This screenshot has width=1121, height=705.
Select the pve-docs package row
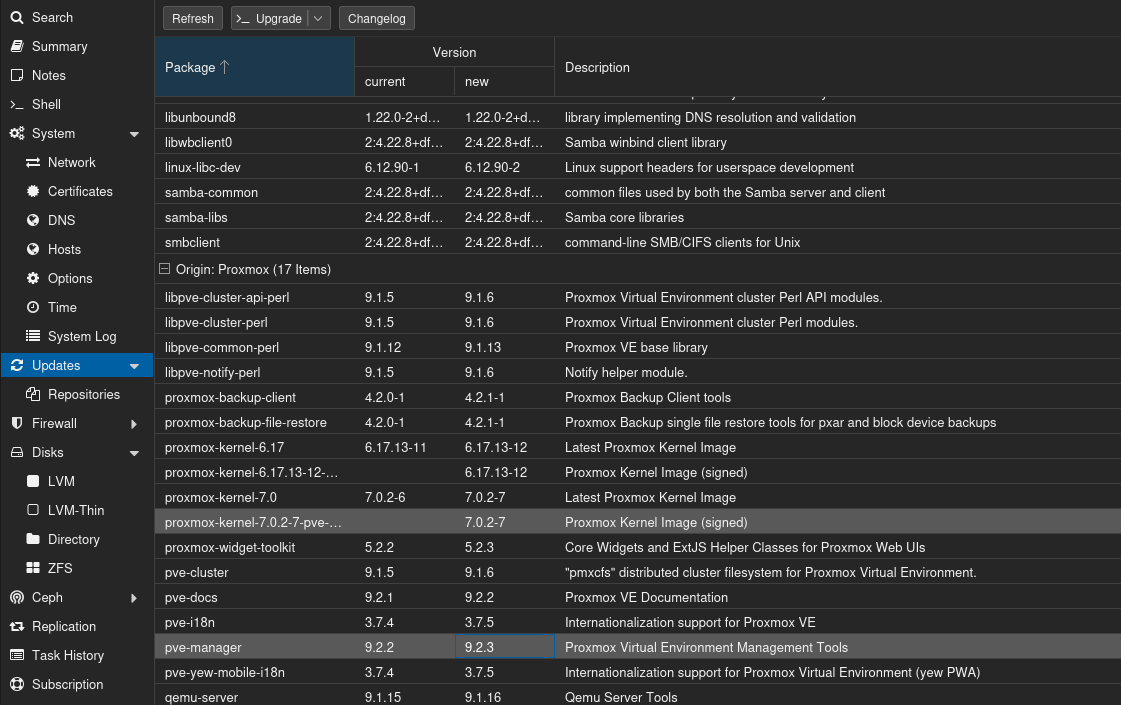(638, 597)
